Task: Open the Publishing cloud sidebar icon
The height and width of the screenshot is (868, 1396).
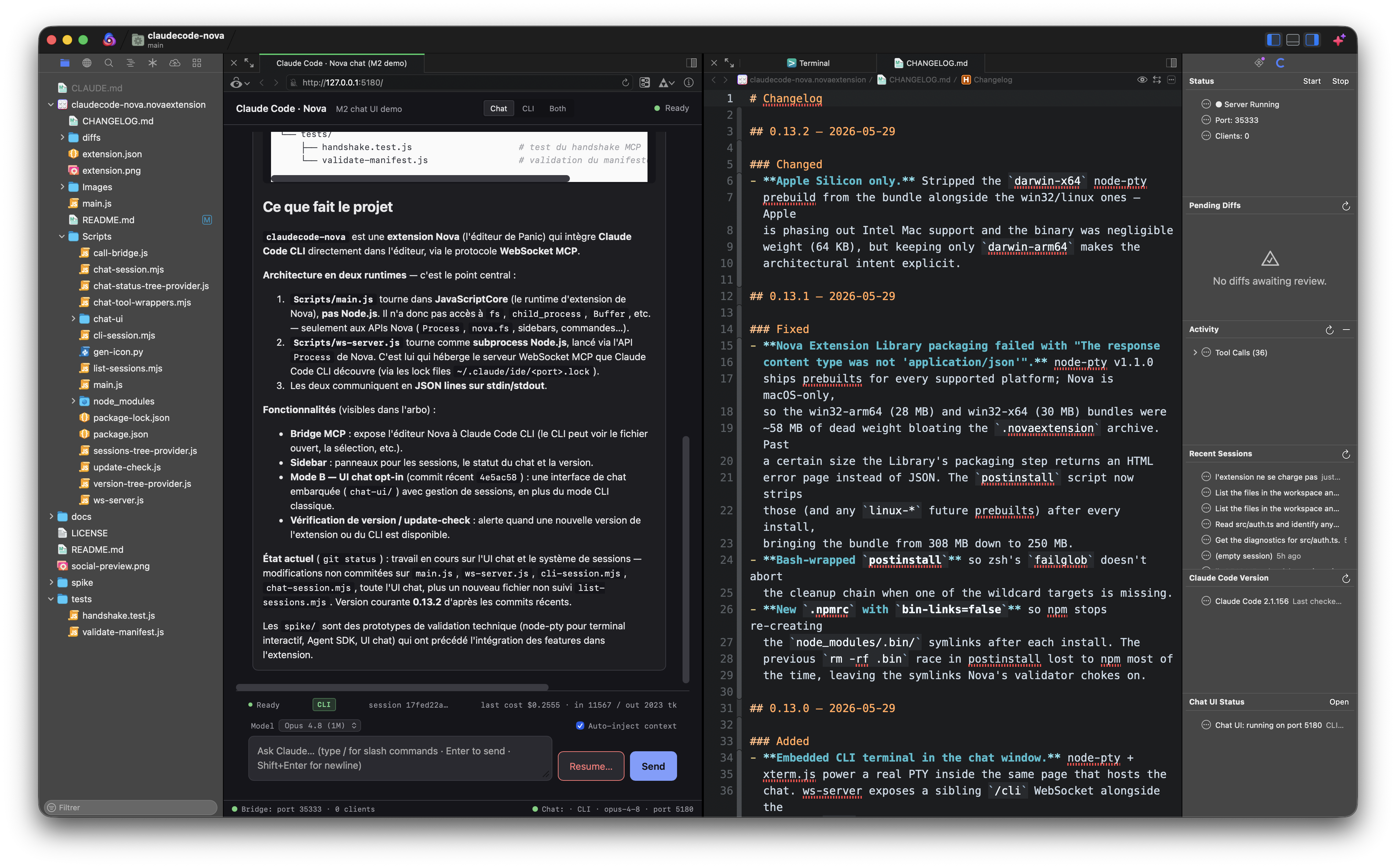Action: 174,63
